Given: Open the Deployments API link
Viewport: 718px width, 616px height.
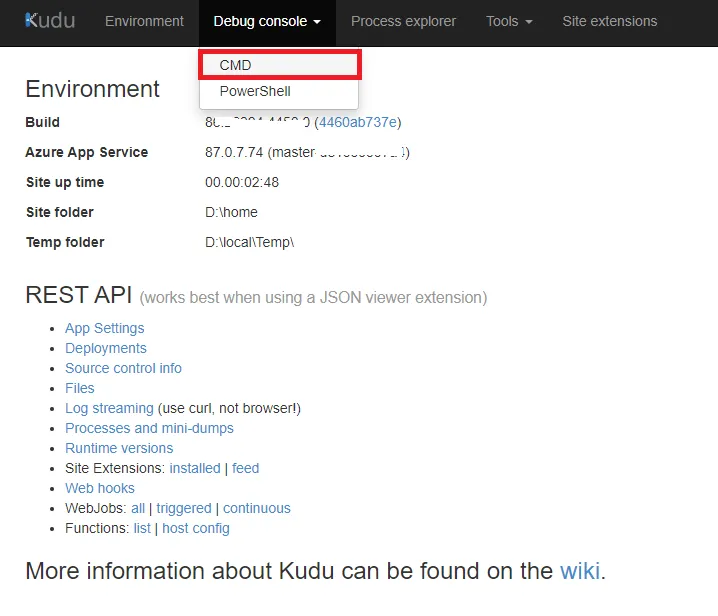Looking at the screenshot, I should click(x=106, y=348).
